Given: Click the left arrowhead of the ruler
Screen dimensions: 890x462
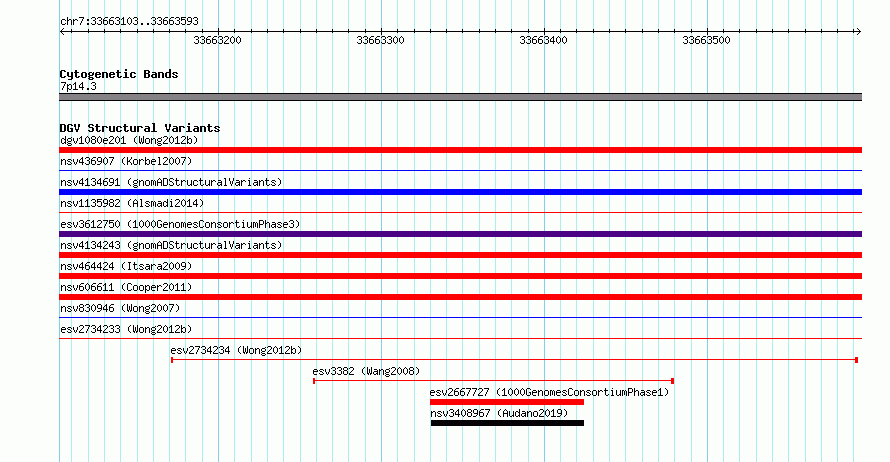Looking at the screenshot, I should tap(62, 32).
